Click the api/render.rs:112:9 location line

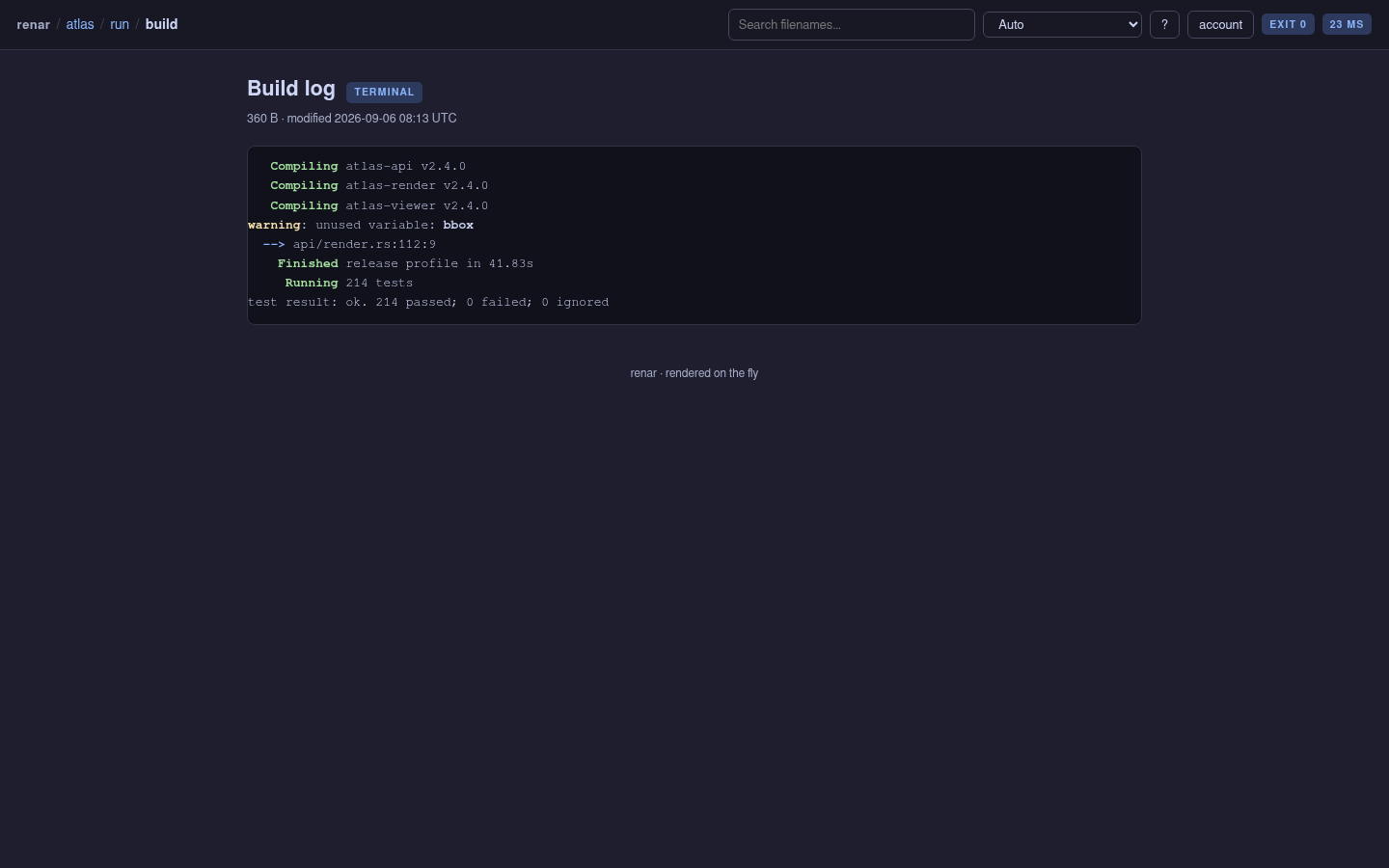[x=349, y=244]
